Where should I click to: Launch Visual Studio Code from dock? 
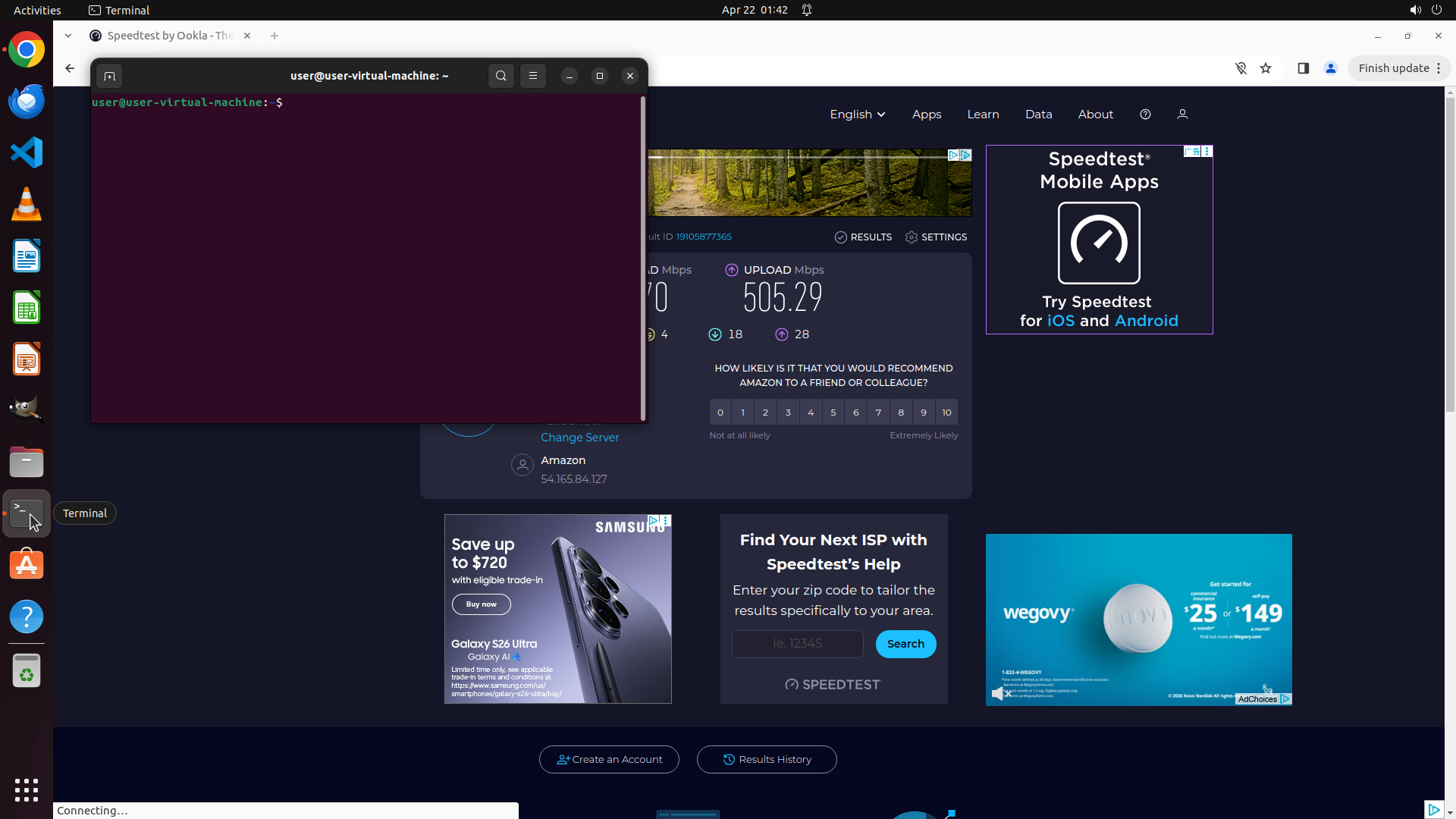tap(27, 152)
